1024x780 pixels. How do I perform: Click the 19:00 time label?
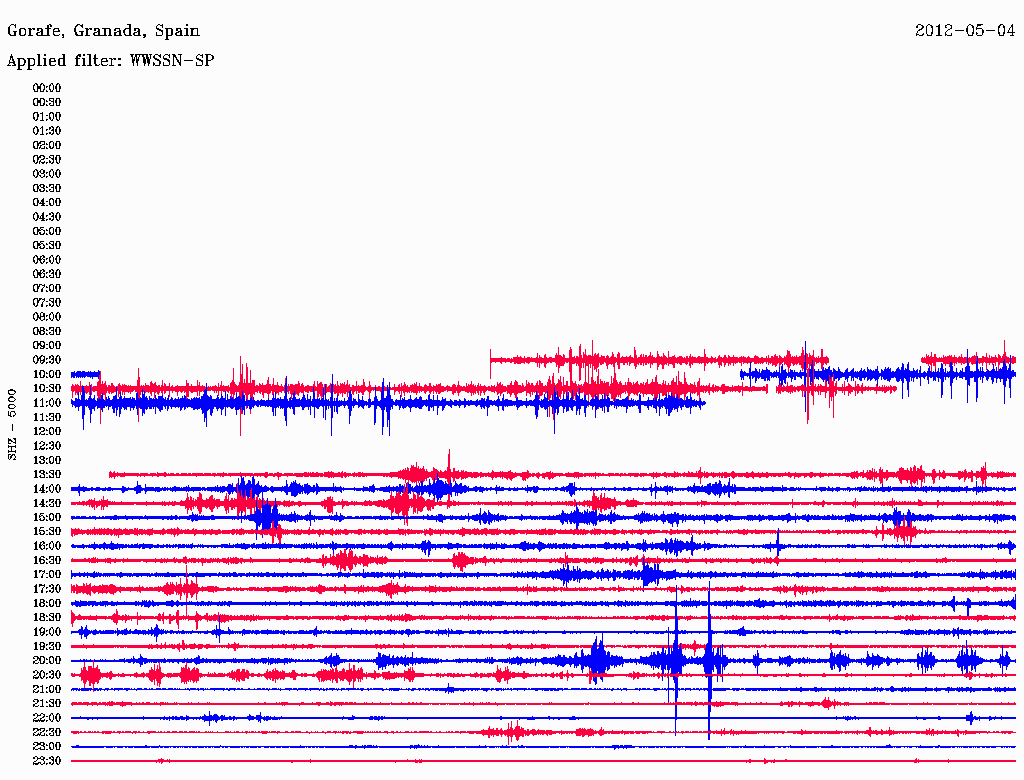click(x=47, y=632)
